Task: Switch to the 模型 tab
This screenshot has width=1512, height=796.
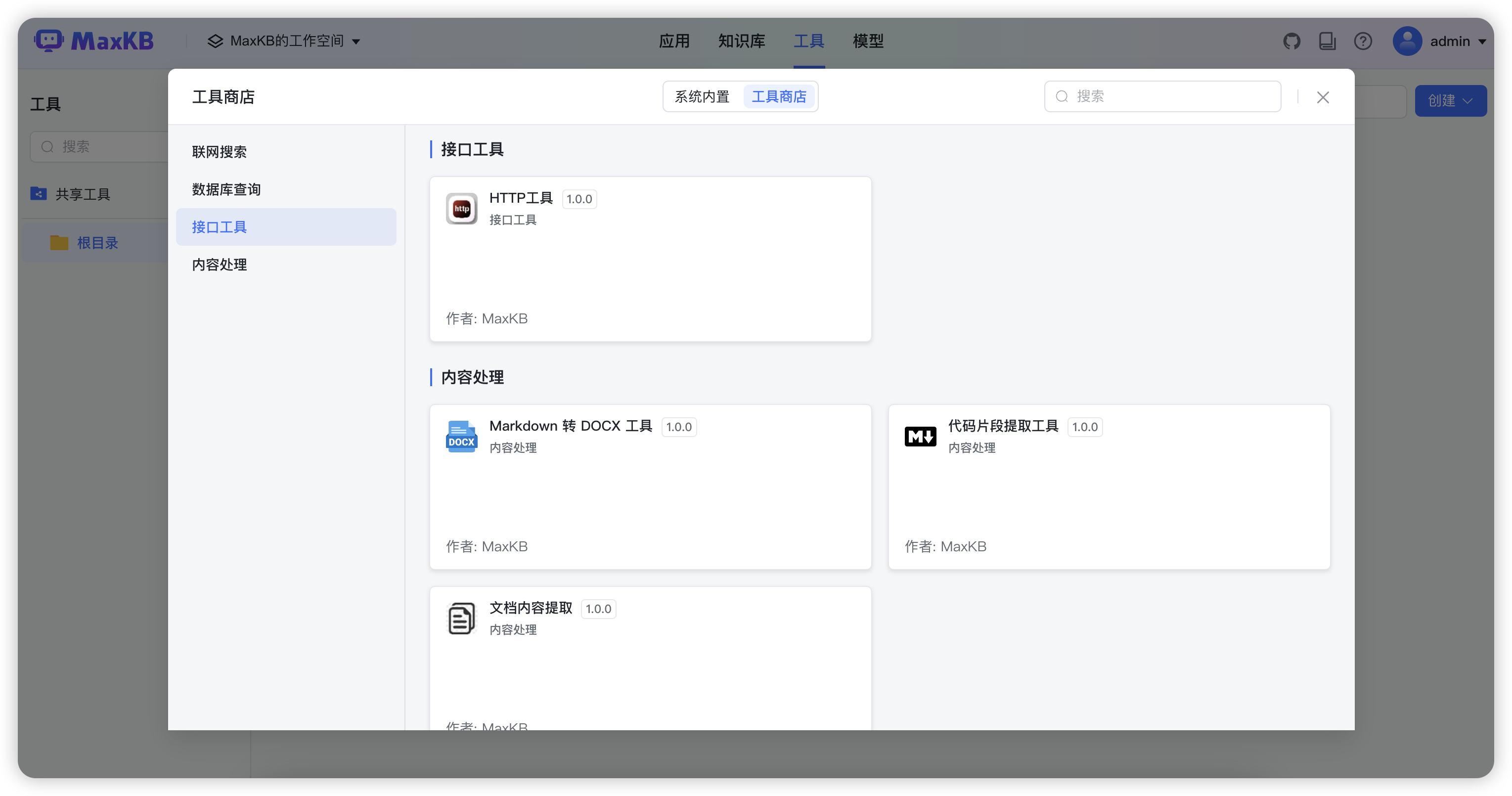Action: click(x=868, y=41)
